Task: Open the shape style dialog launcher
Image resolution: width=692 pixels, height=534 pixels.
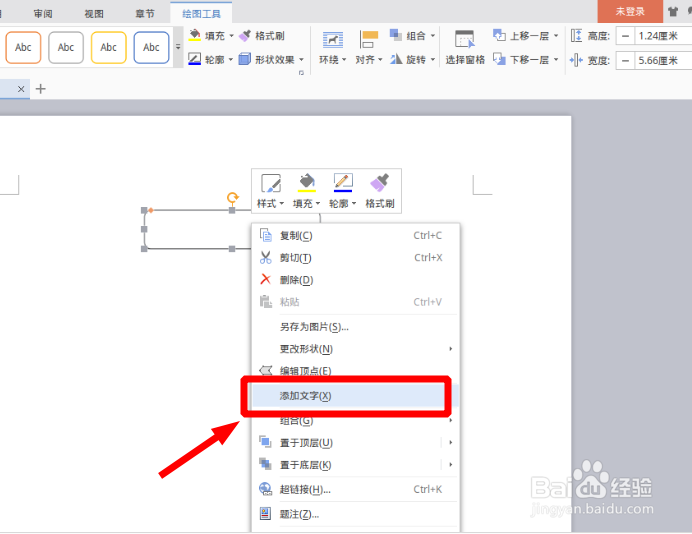Action: coord(301,73)
